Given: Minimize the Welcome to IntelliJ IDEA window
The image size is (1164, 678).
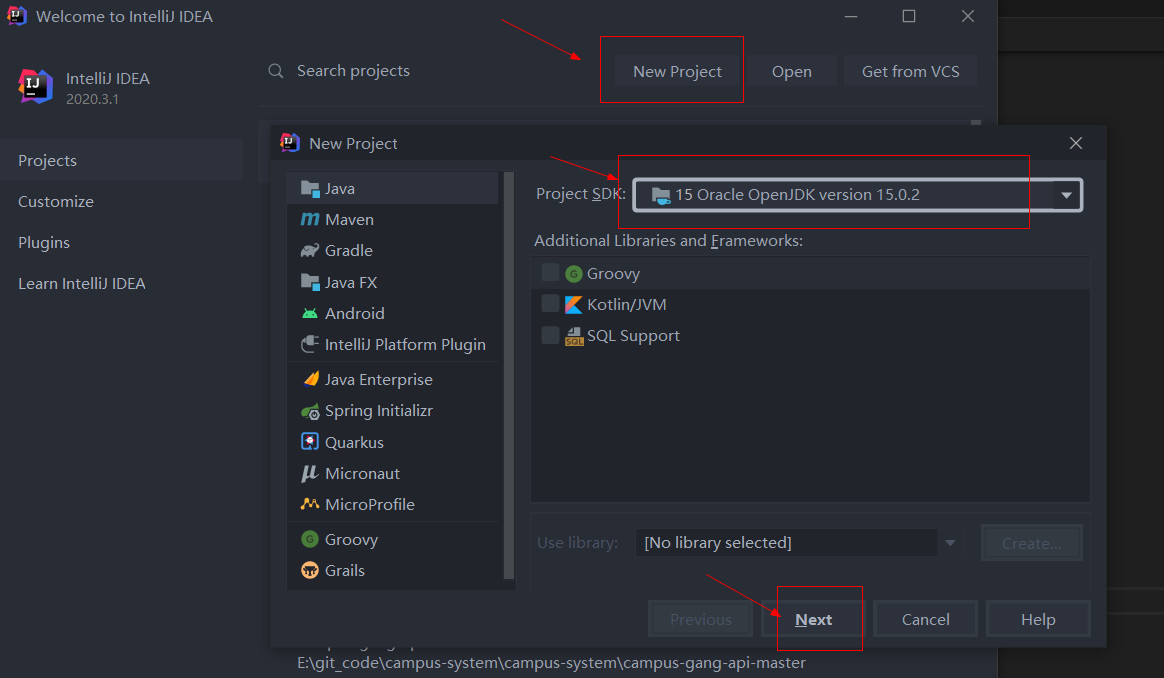Looking at the screenshot, I should point(851,16).
